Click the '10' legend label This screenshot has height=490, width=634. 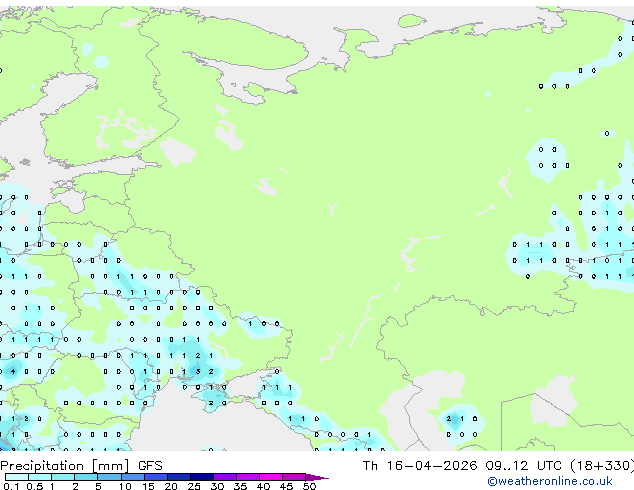[125, 486]
